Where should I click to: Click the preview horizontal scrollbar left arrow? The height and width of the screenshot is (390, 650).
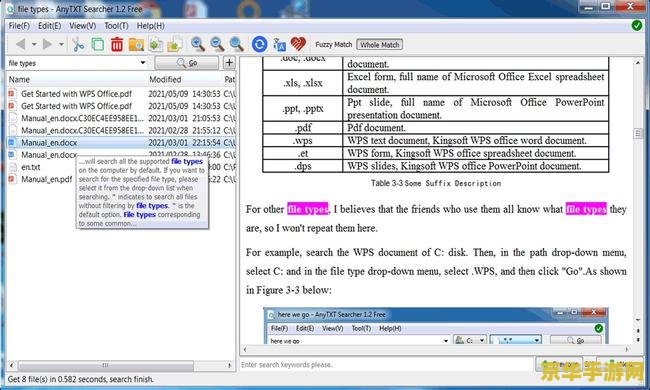245,349
